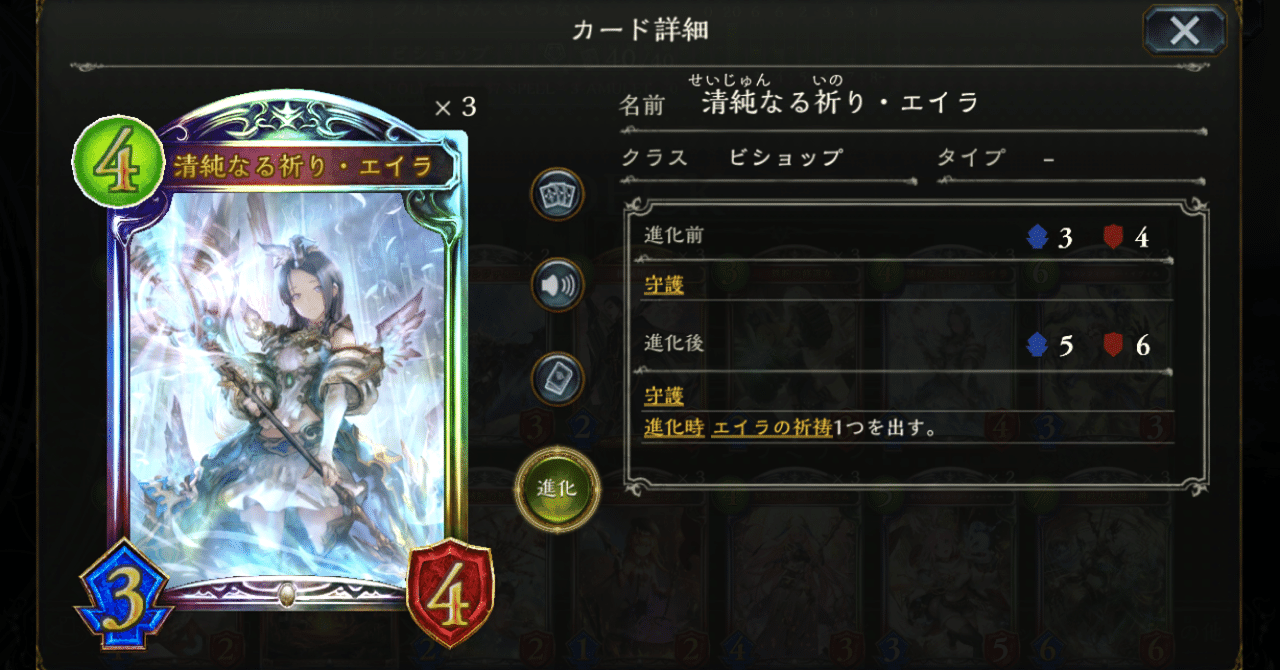Image resolution: width=1280 pixels, height=670 pixels.
Task: Toggle the 進化 evolve button
Action: click(557, 489)
